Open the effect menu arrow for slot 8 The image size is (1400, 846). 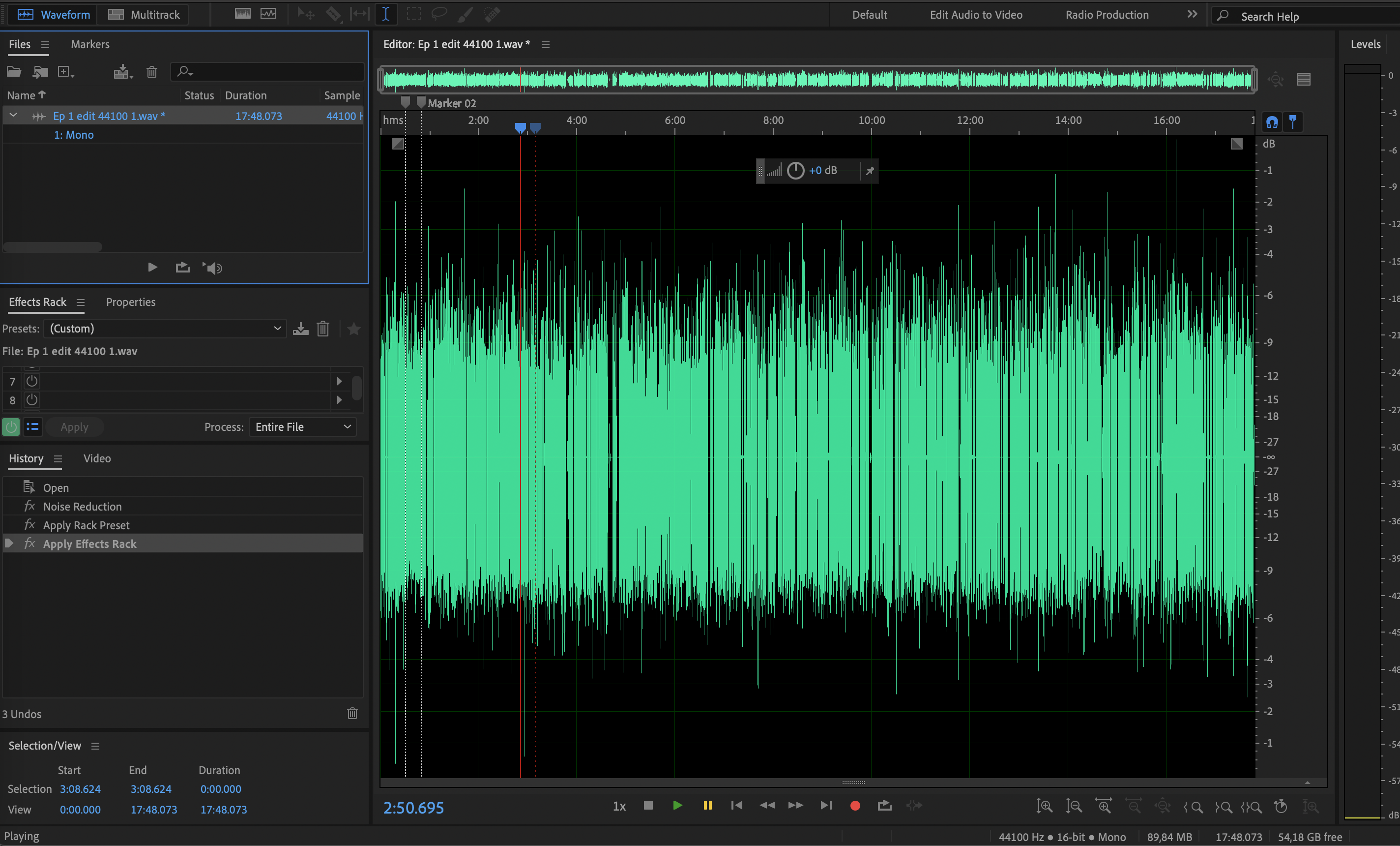(x=339, y=400)
